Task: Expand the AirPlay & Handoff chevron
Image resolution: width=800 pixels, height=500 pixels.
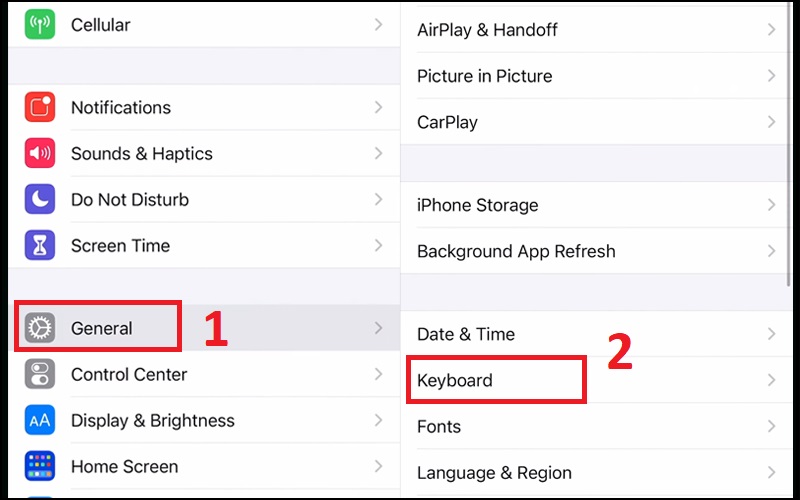Action: 771,30
